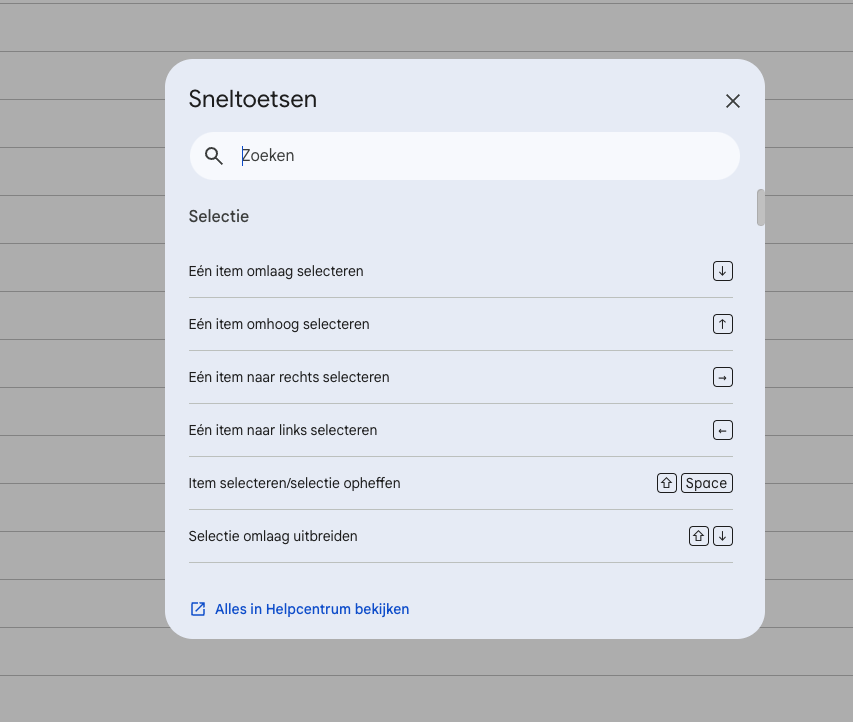853x722 pixels.
Task: Select the 'Eén item omhoog selecteren' label
Action: (279, 324)
